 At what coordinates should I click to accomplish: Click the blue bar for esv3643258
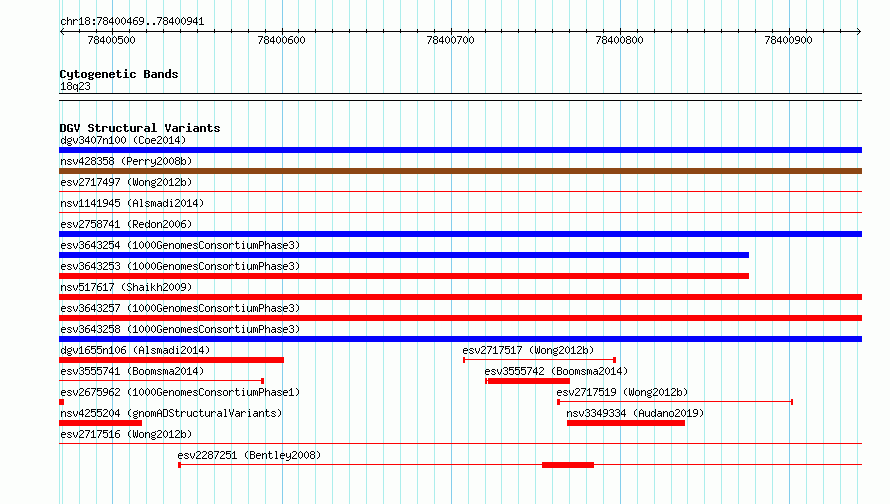point(460,339)
